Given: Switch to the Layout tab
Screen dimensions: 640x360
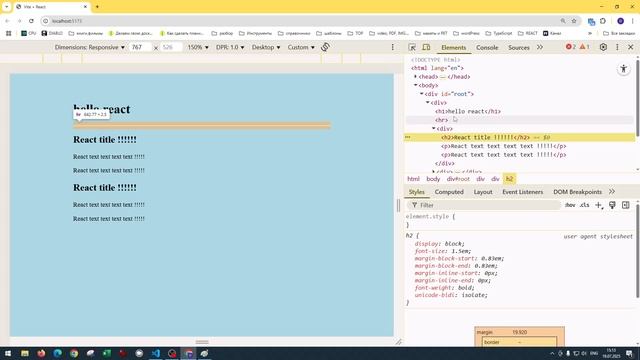Looking at the screenshot, I should pyautogui.click(x=483, y=192).
